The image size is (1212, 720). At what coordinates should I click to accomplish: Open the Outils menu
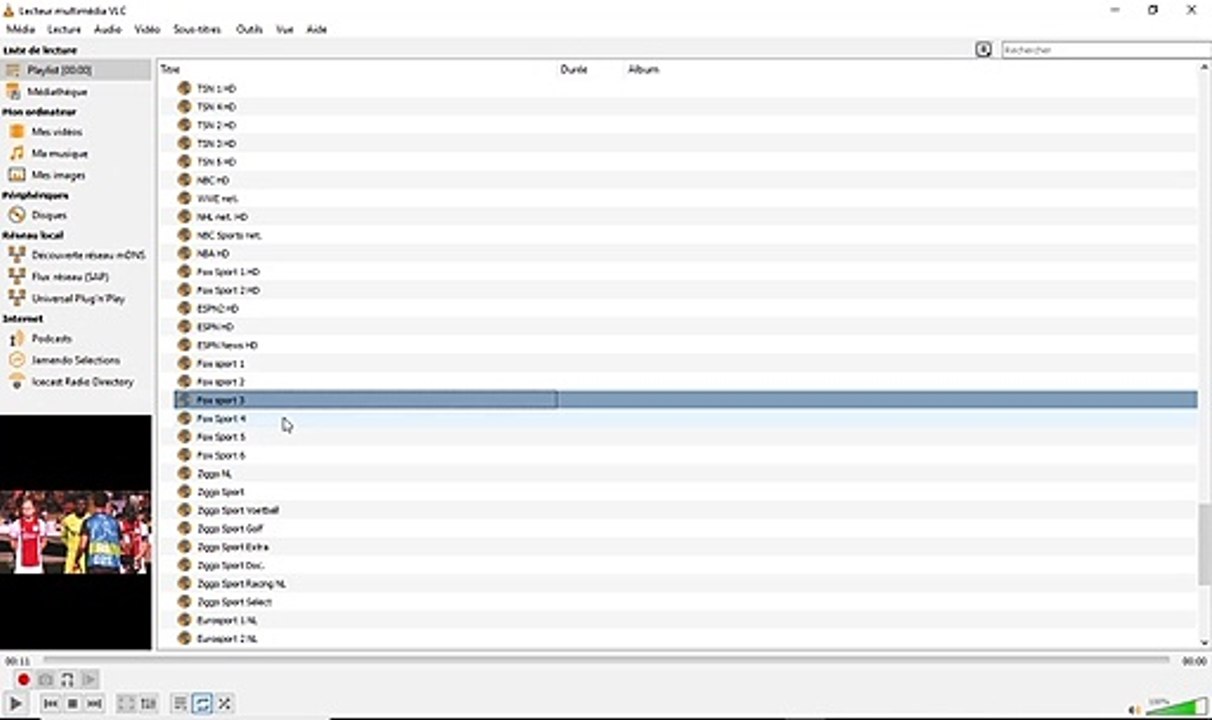[x=249, y=29]
